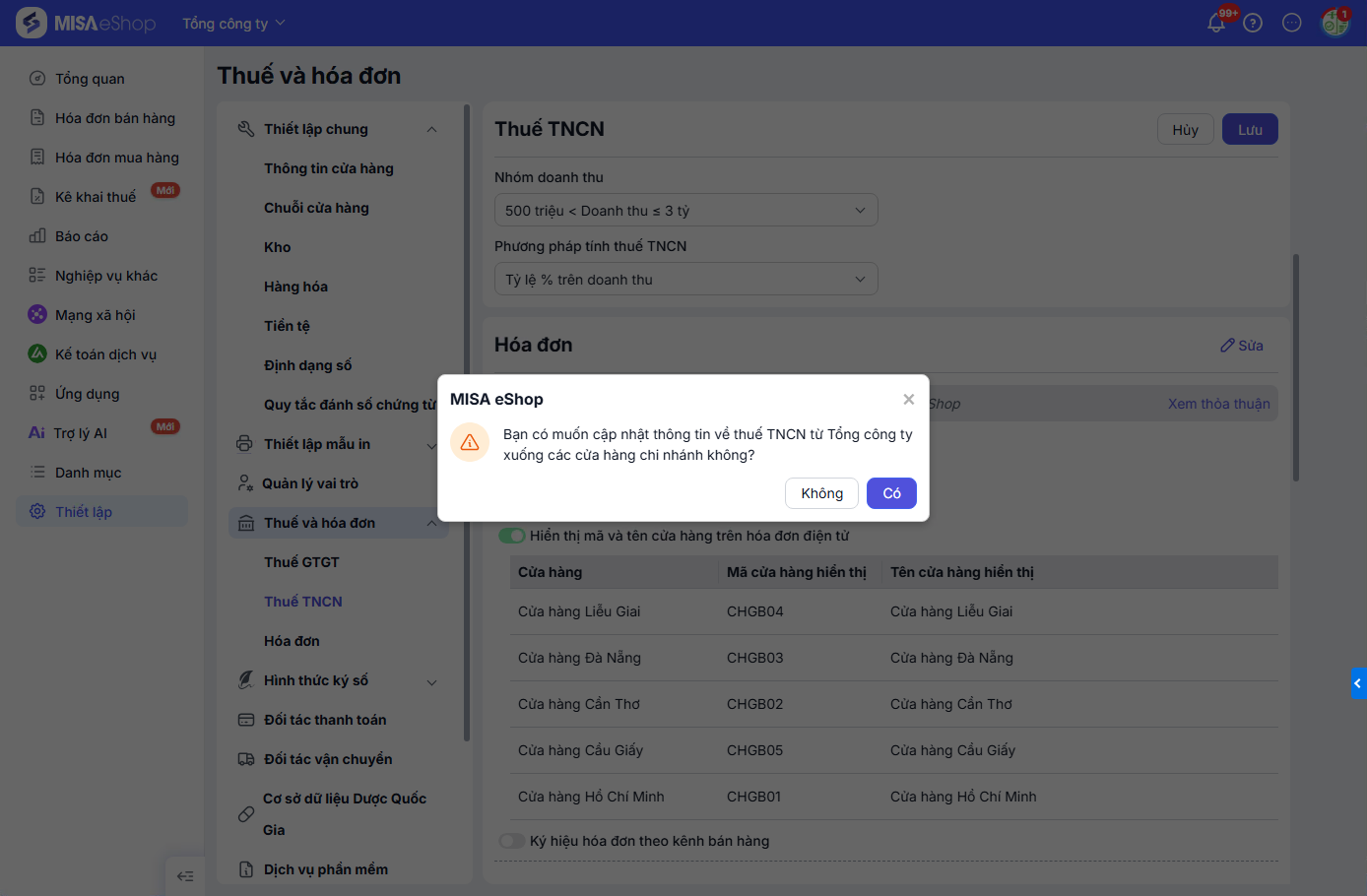Open the Kho settings item

(278, 247)
